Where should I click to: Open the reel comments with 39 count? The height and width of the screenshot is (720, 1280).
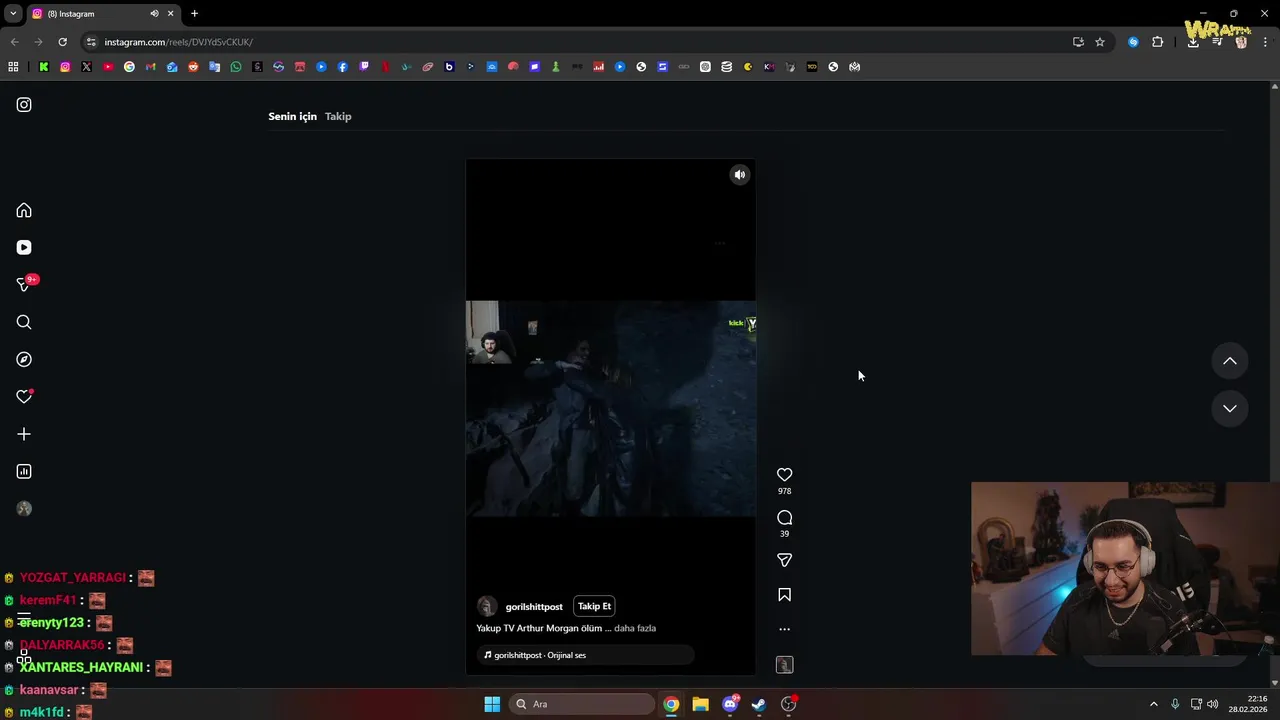click(784, 518)
